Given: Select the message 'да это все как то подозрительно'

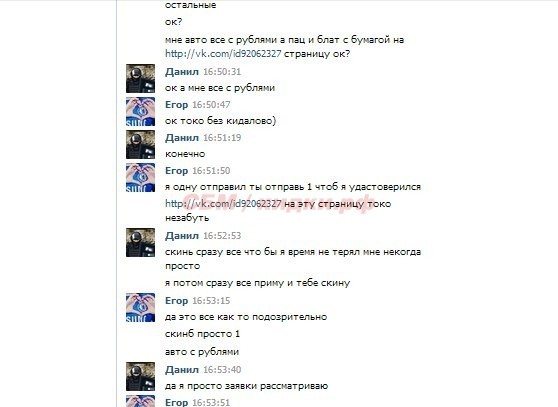Looking at the screenshot, I should [246, 317].
